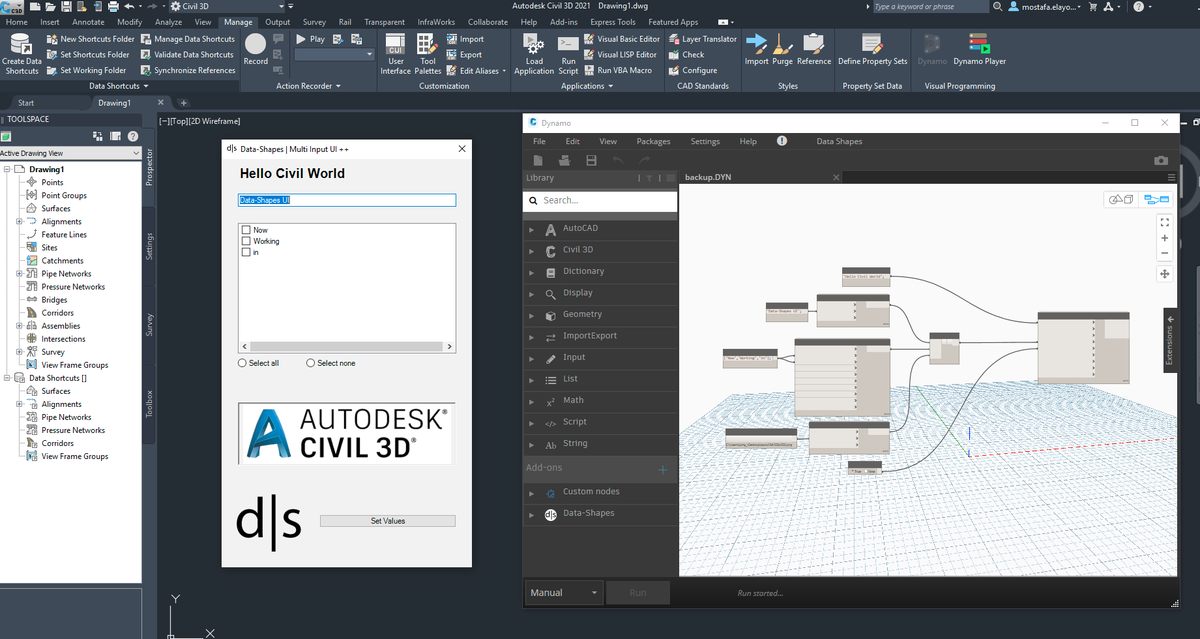Click Synchronize References
The image size is (1200, 639).
pyautogui.click(x=188, y=70)
